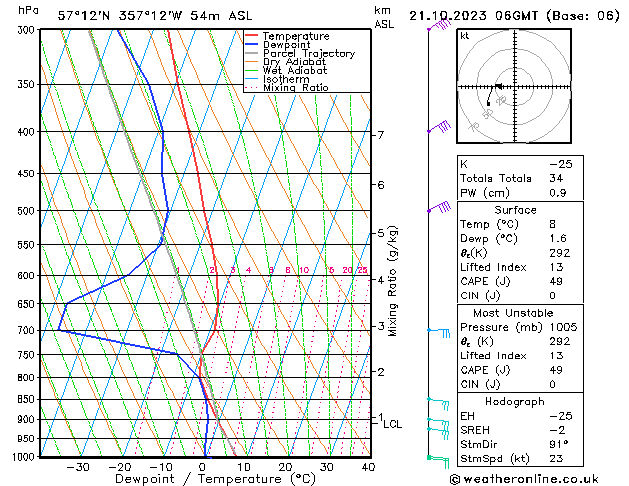
Task: Select the hodograph wind plot
Action: coord(514,86)
